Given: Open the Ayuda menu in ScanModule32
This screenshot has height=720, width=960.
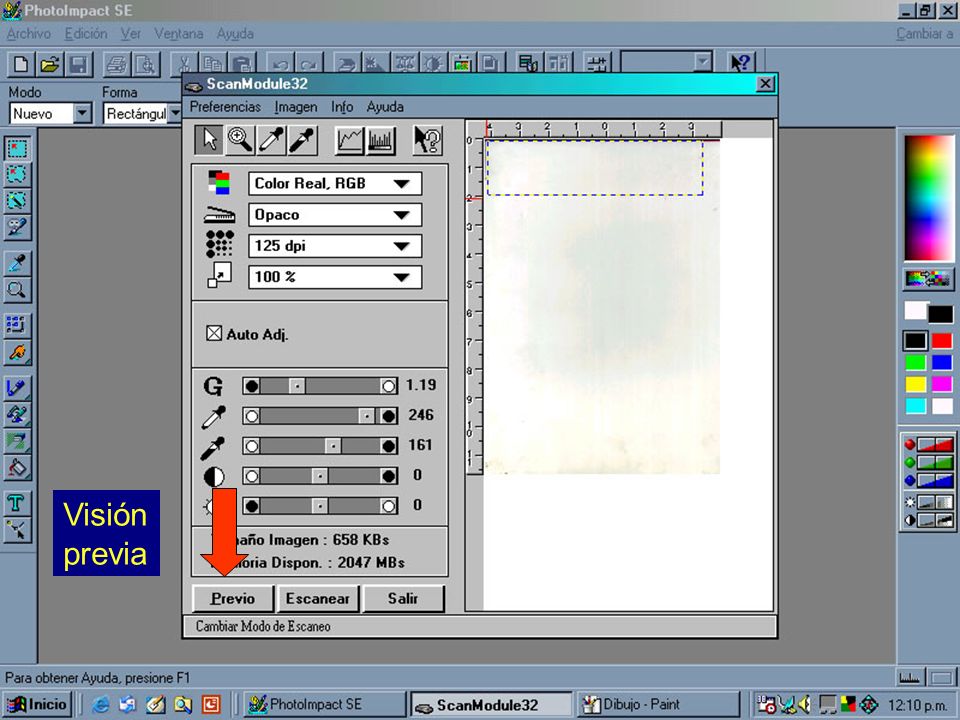Looking at the screenshot, I should [x=384, y=107].
